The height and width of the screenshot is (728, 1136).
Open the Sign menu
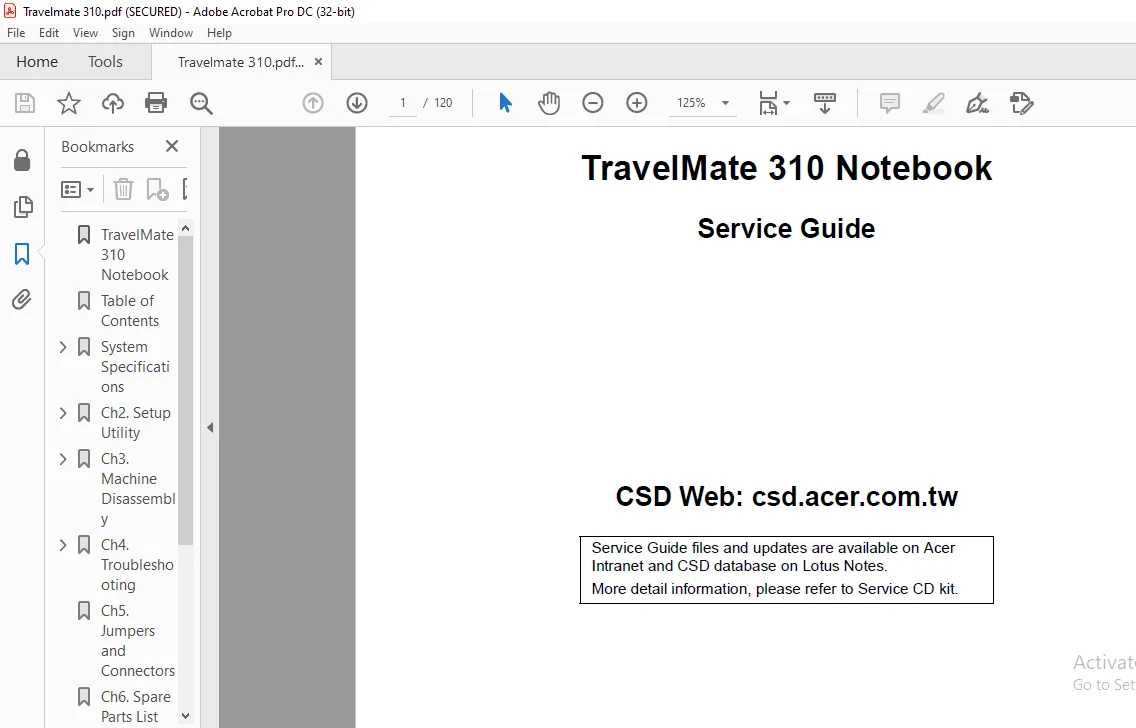click(x=123, y=33)
